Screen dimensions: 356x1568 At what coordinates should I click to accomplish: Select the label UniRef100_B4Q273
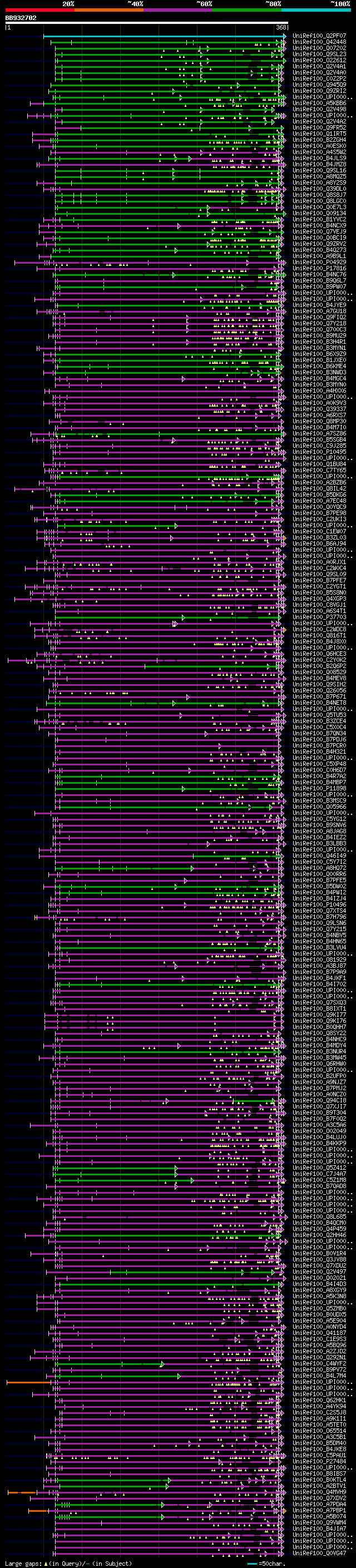point(319,250)
